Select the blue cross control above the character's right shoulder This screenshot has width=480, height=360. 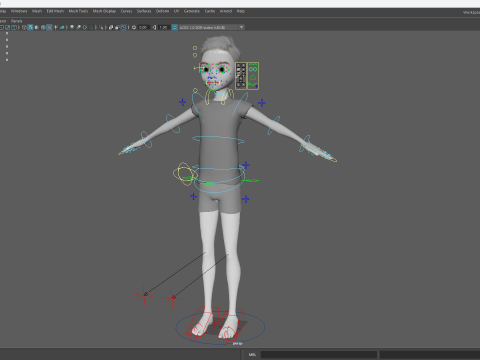(x=182, y=102)
